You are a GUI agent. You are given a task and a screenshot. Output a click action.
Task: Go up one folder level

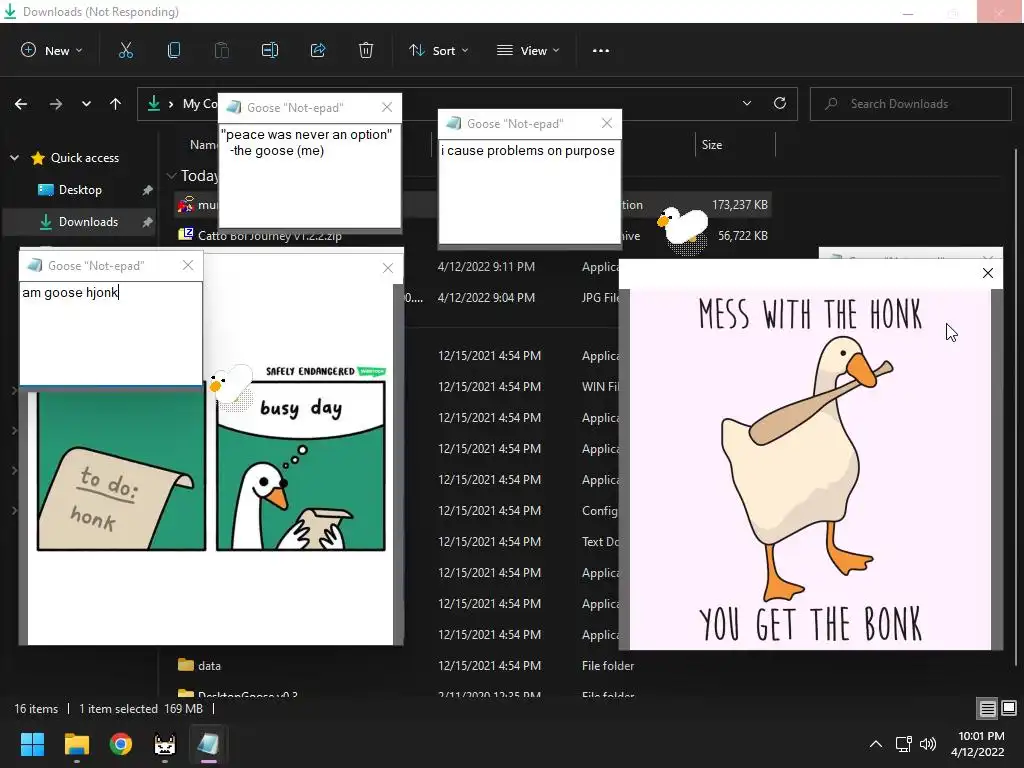[116, 104]
